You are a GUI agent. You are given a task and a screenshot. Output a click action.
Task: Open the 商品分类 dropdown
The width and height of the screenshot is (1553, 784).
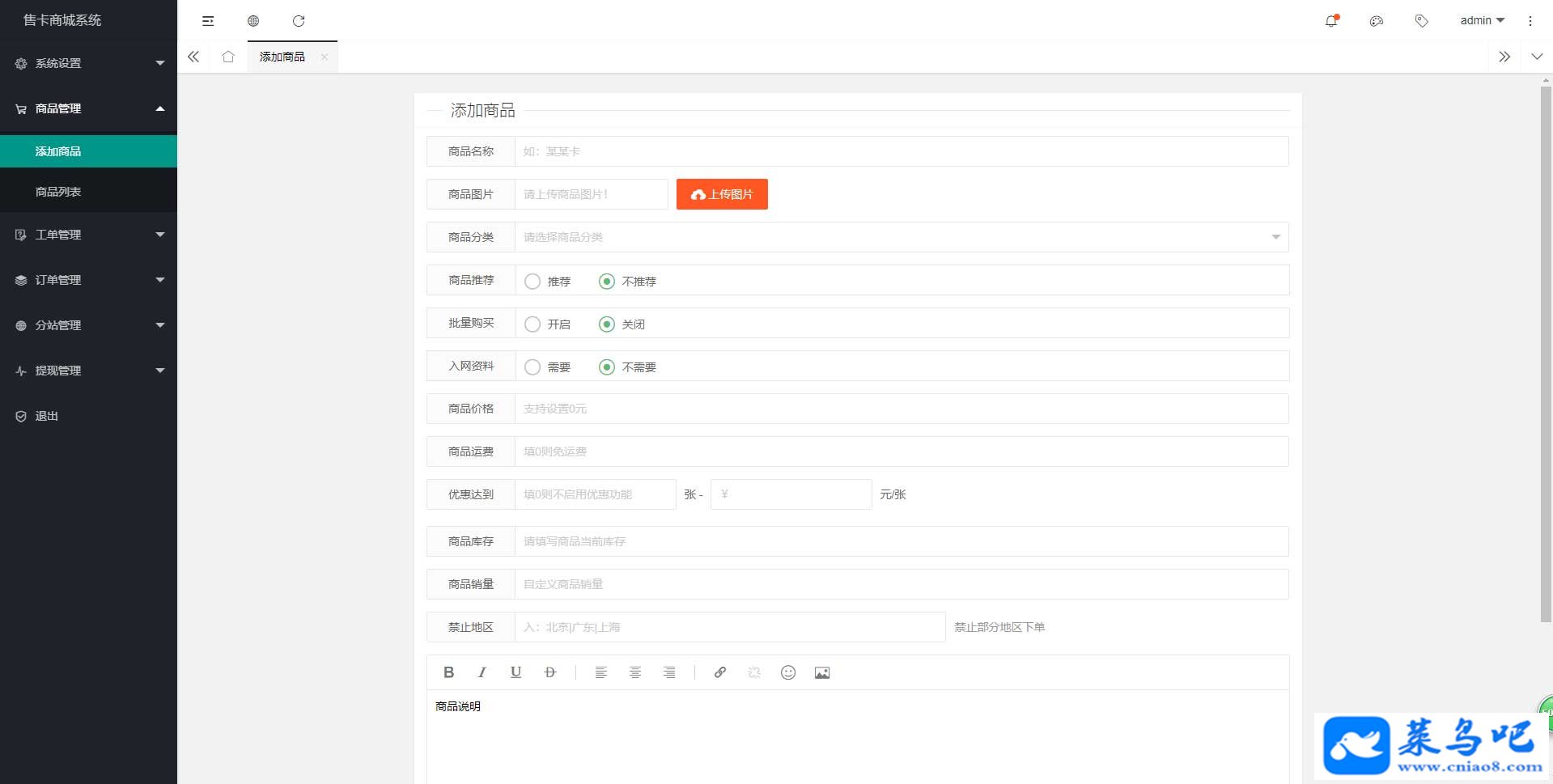tap(902, 237)
